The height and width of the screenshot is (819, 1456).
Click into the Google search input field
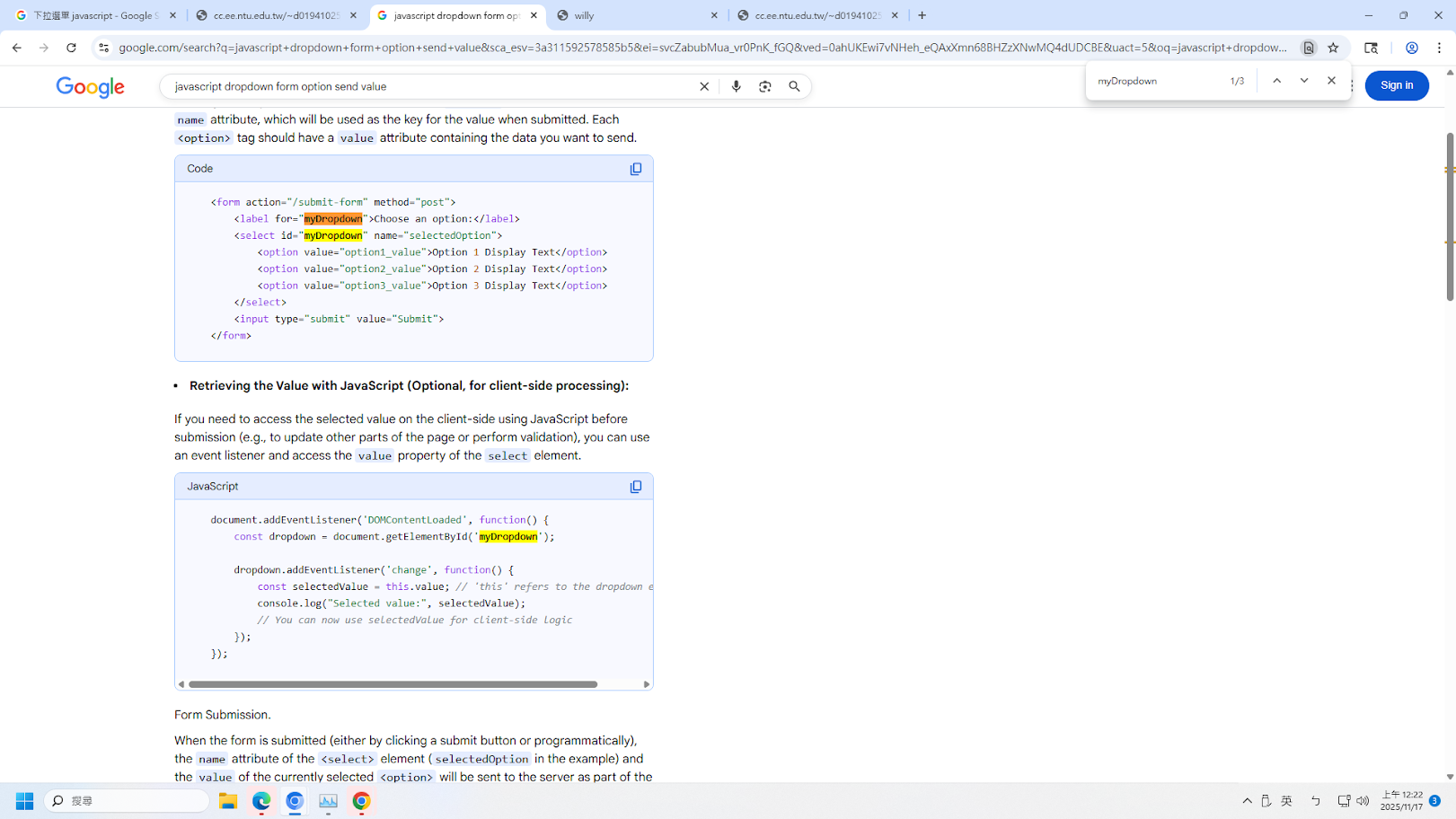(x=431, y=86)
